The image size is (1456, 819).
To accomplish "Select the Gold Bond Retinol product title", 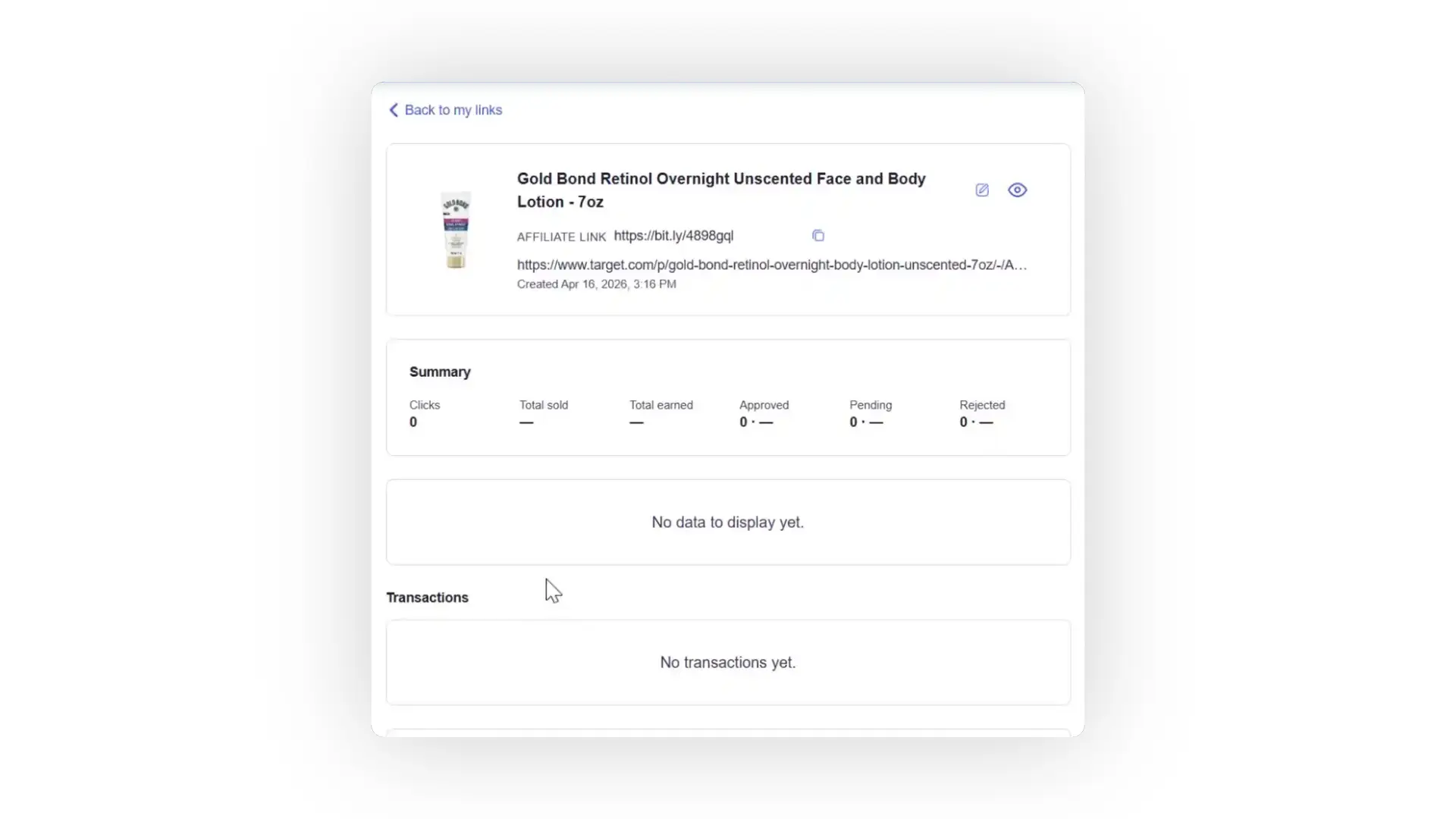I will [720, 190].
